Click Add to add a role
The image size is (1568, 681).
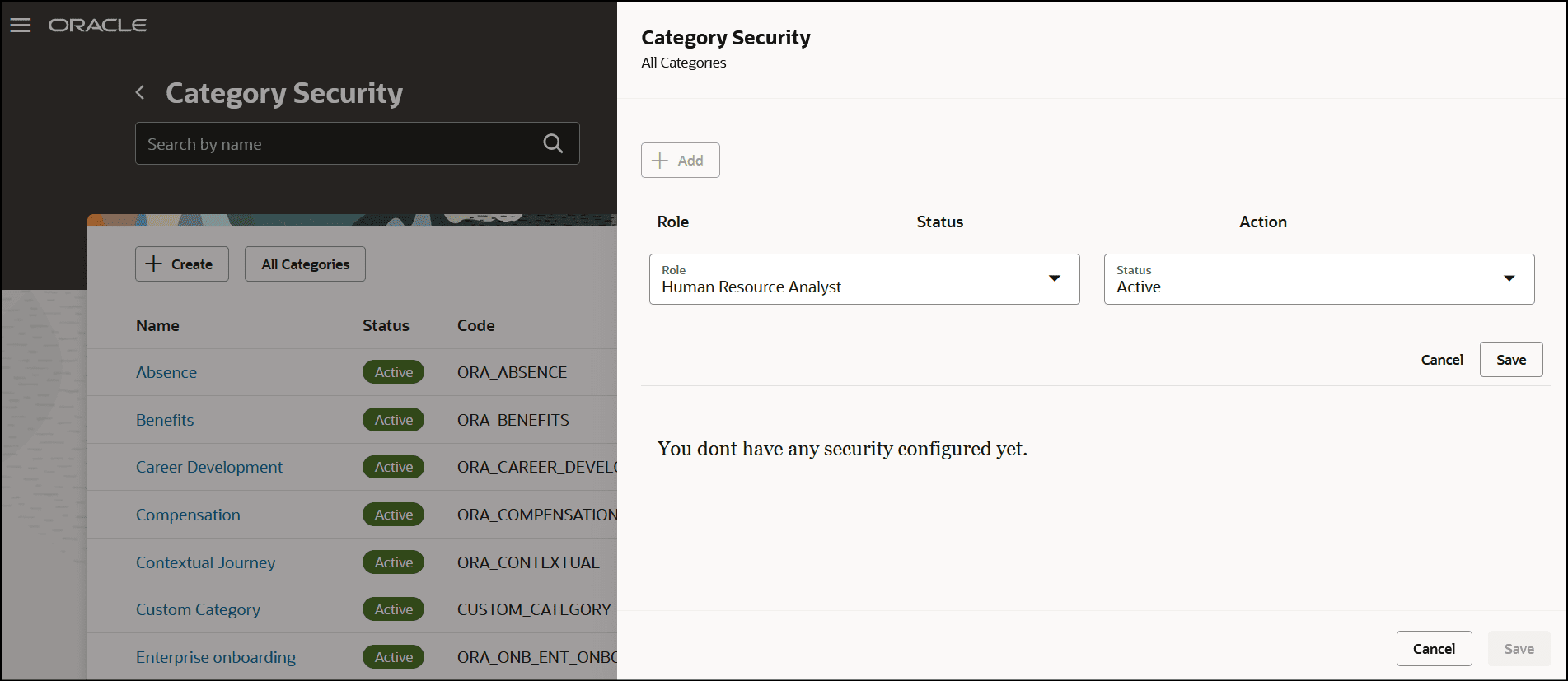click(680, 161)
